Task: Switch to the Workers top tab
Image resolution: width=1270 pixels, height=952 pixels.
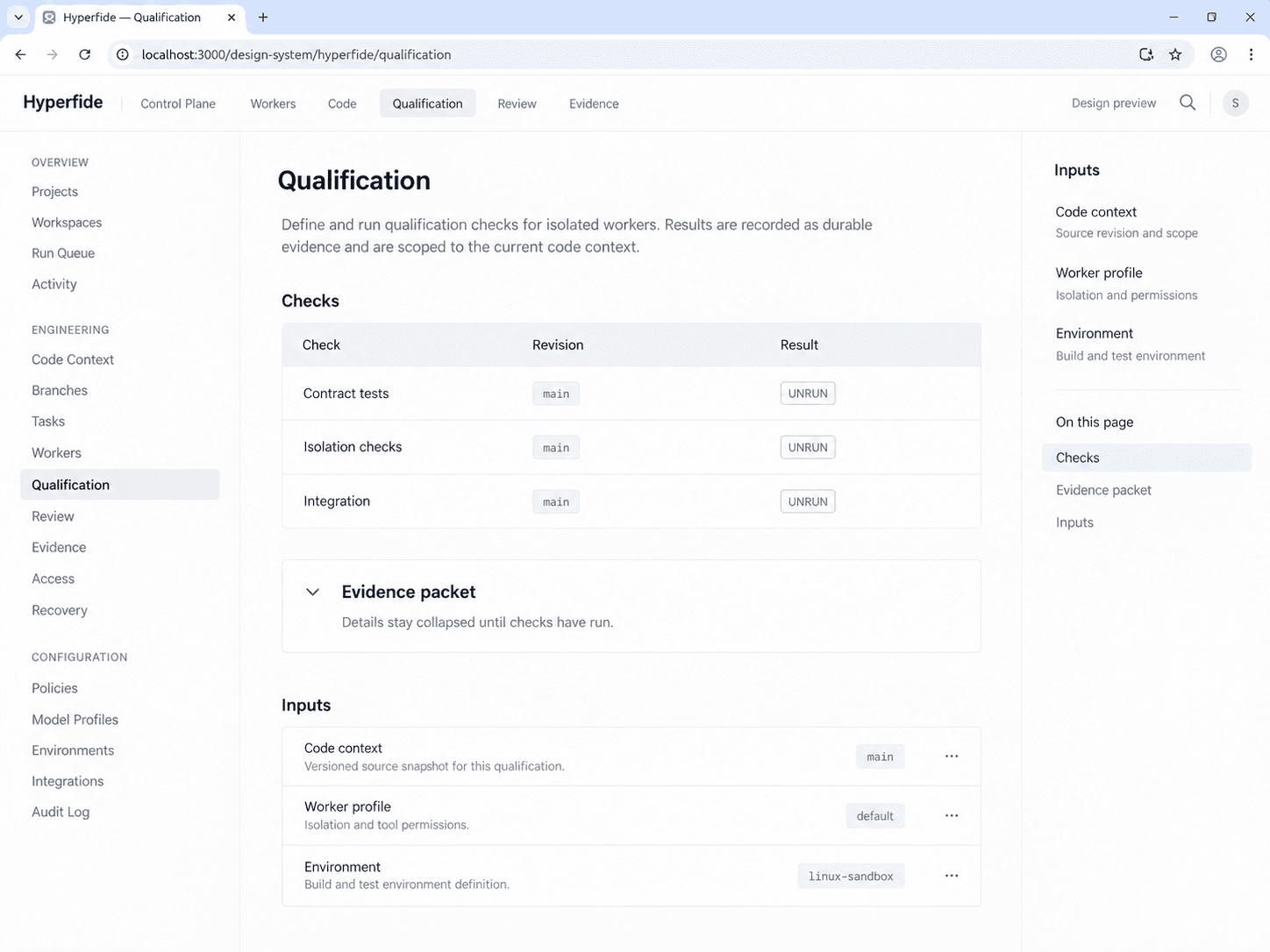Action: point(273,103)
